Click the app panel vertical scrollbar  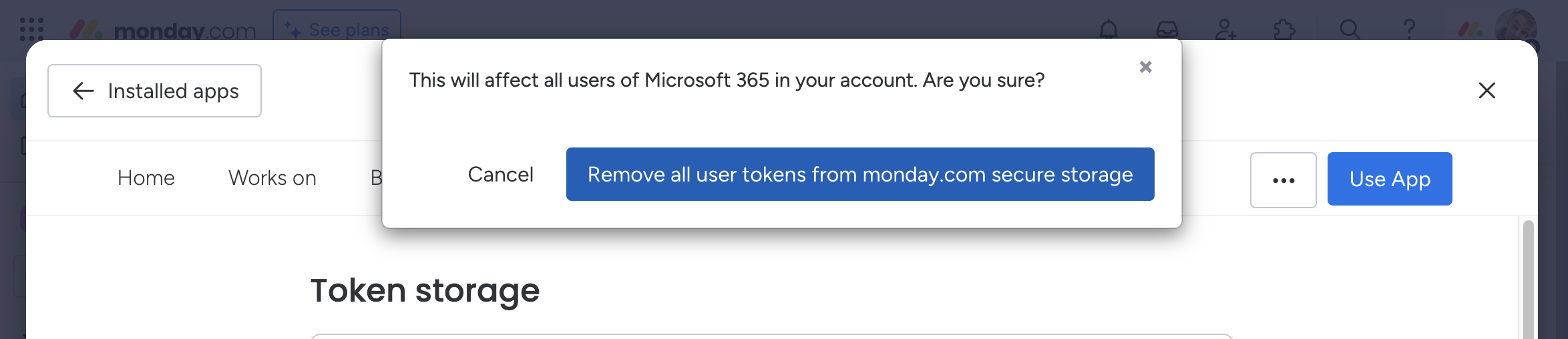pyautogui.click(x=1528, y=280)
